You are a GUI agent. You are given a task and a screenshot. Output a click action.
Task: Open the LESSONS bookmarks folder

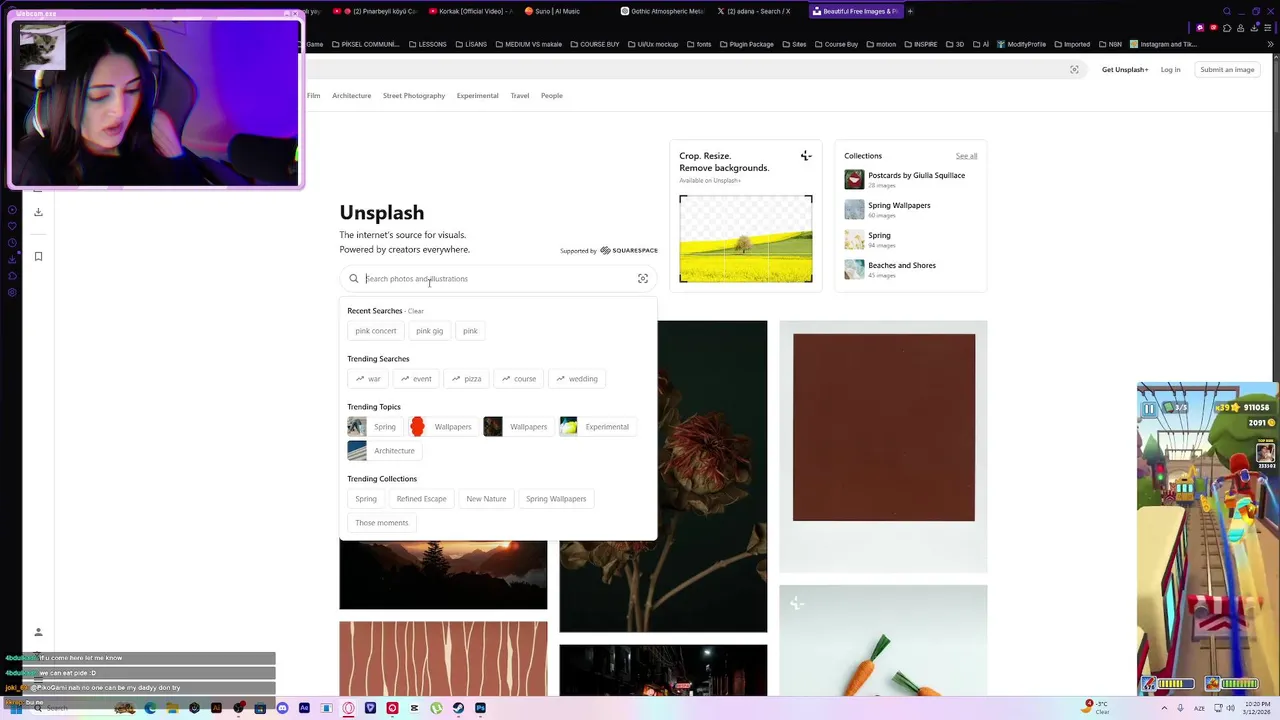427,44
